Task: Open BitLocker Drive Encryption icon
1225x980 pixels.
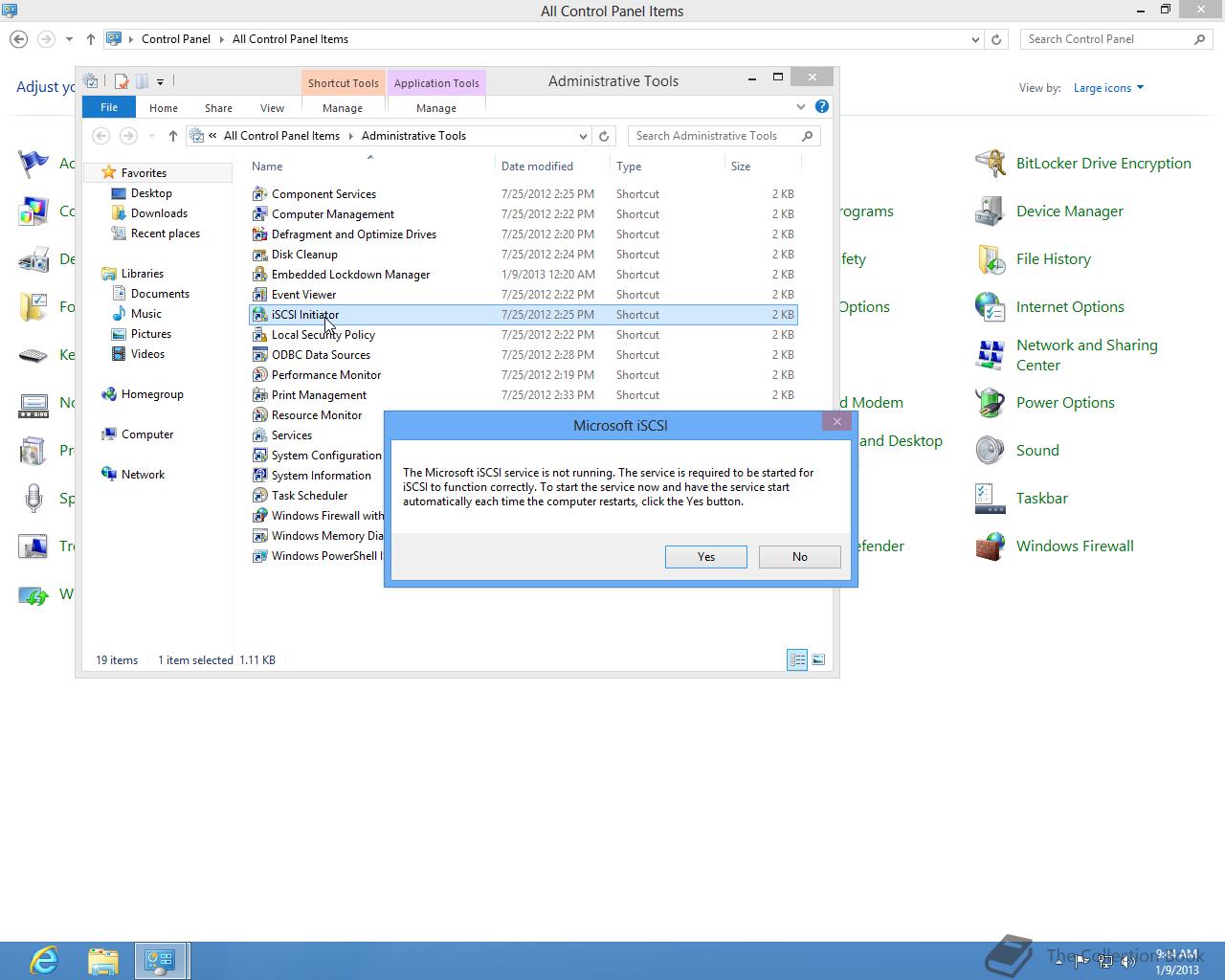Action: [990, 164]
